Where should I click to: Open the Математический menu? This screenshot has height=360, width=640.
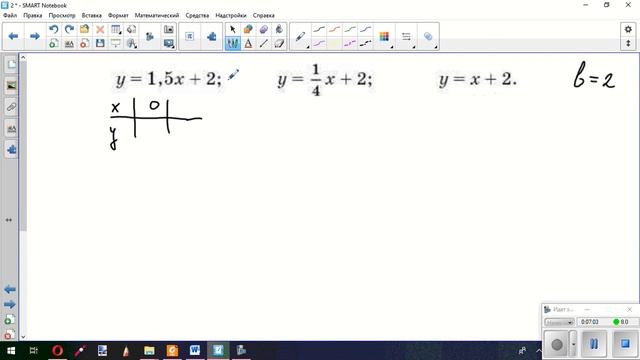(x=157, y=15)
